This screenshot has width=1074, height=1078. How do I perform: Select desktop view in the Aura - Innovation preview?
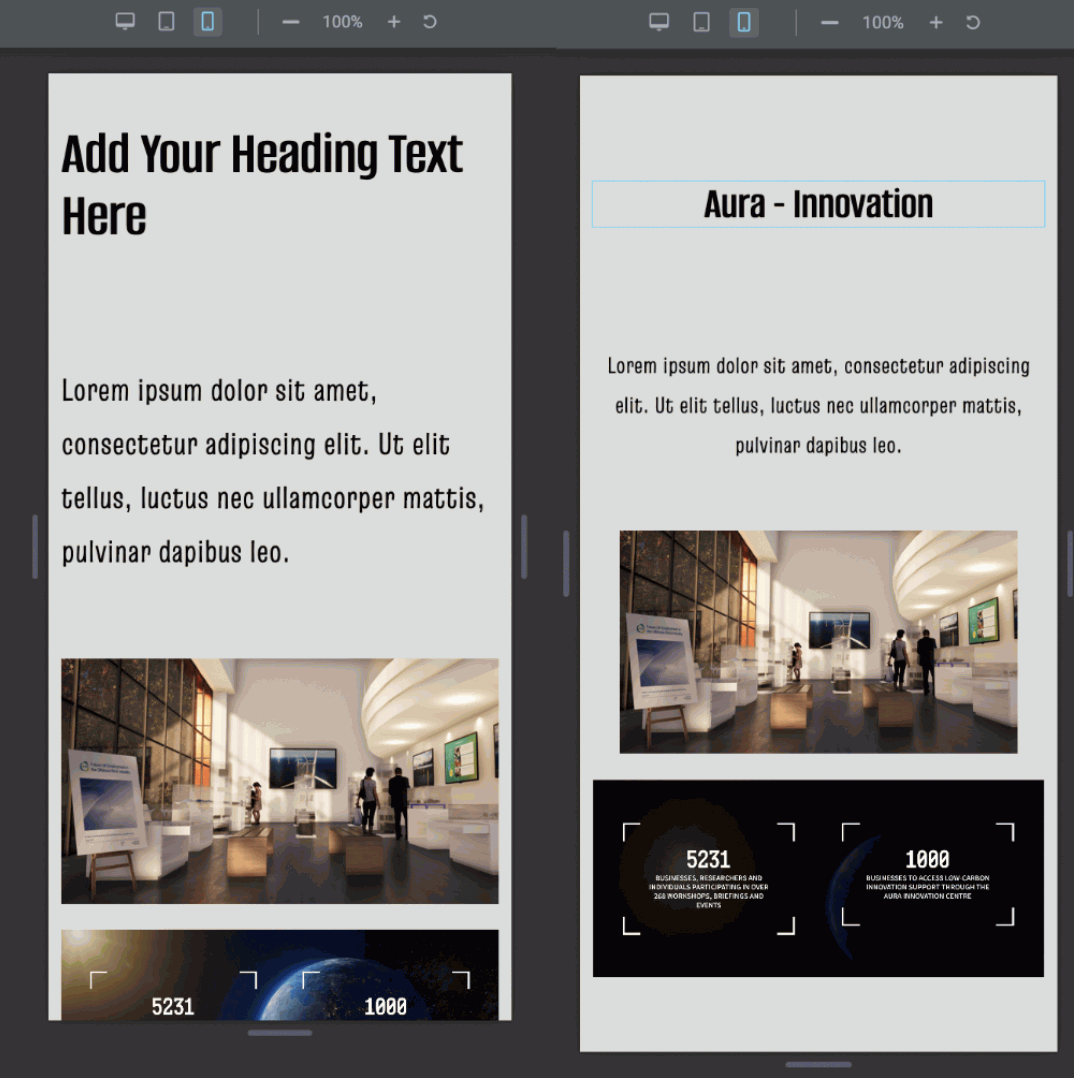(659, 23)
